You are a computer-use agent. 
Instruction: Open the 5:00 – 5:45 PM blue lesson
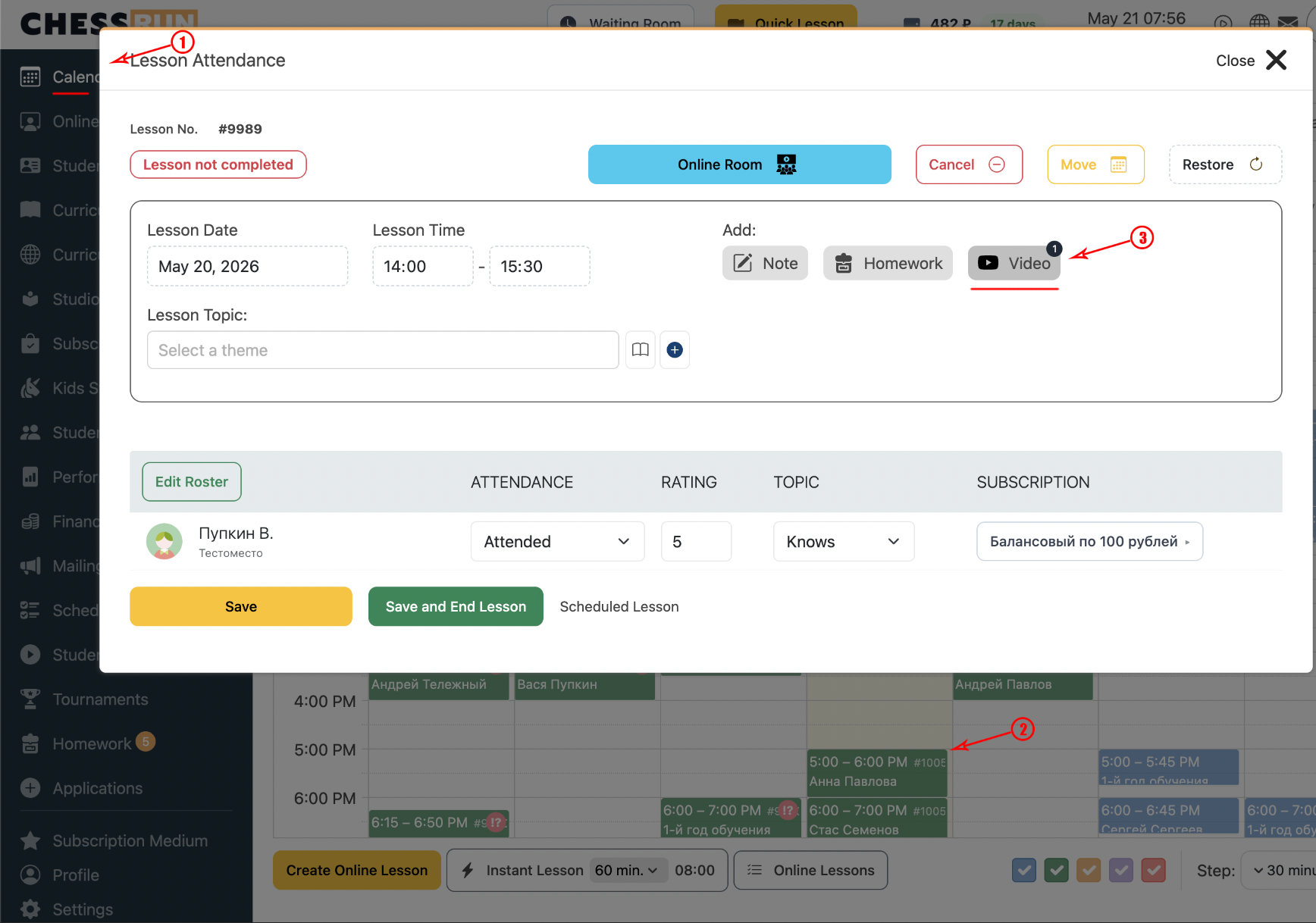[x=1169, y=767]
